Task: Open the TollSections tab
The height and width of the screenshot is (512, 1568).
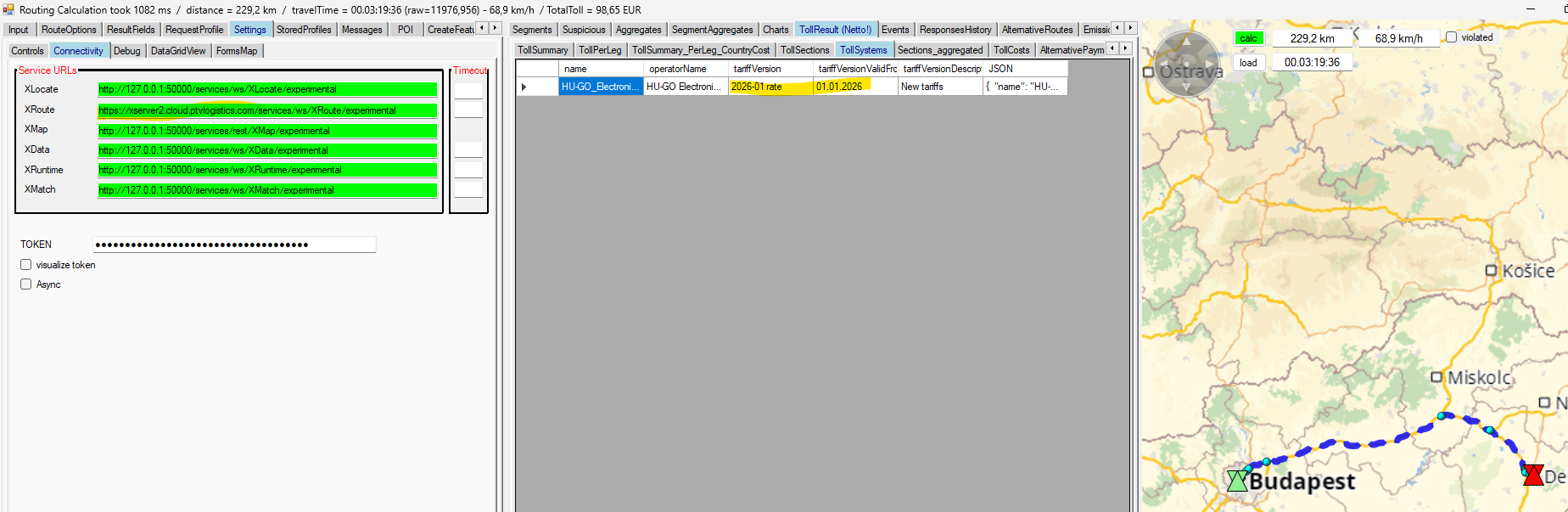Action: click(804, 50)
